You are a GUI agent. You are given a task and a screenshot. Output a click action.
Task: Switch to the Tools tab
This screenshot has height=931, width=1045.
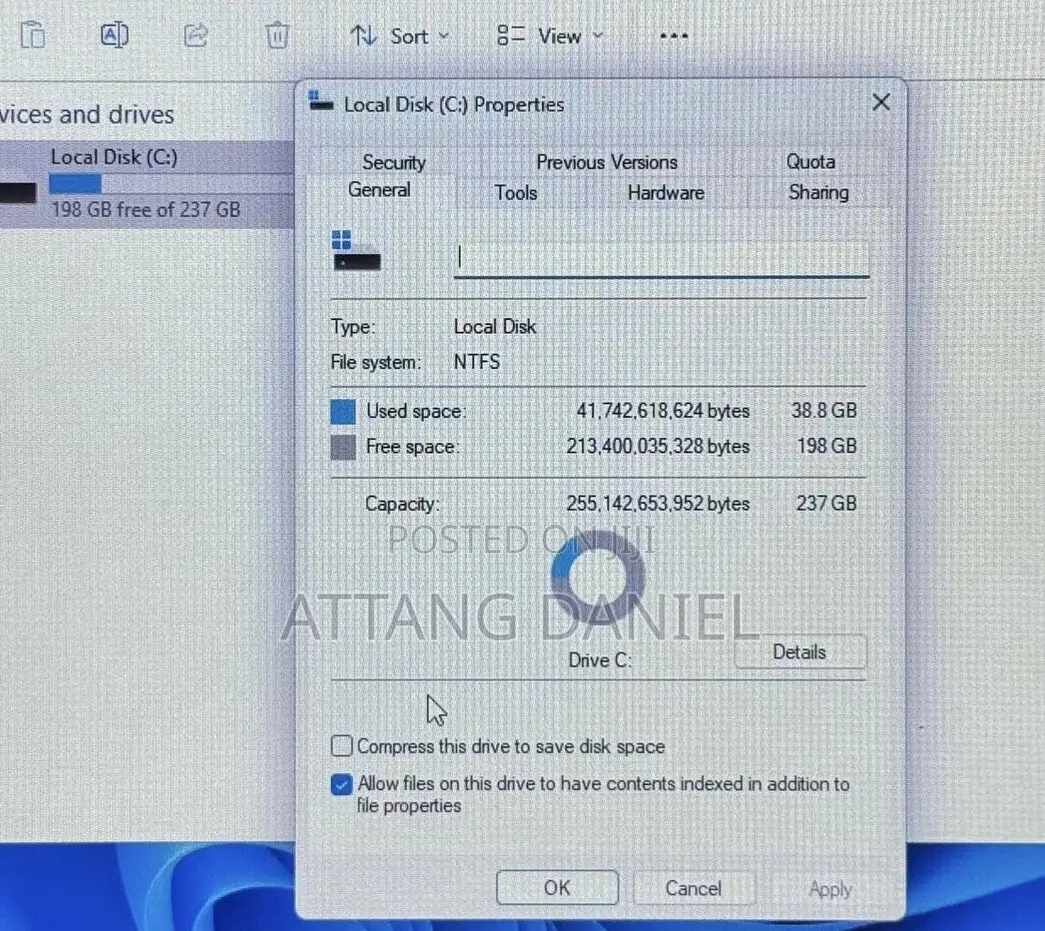click(515, 193)
